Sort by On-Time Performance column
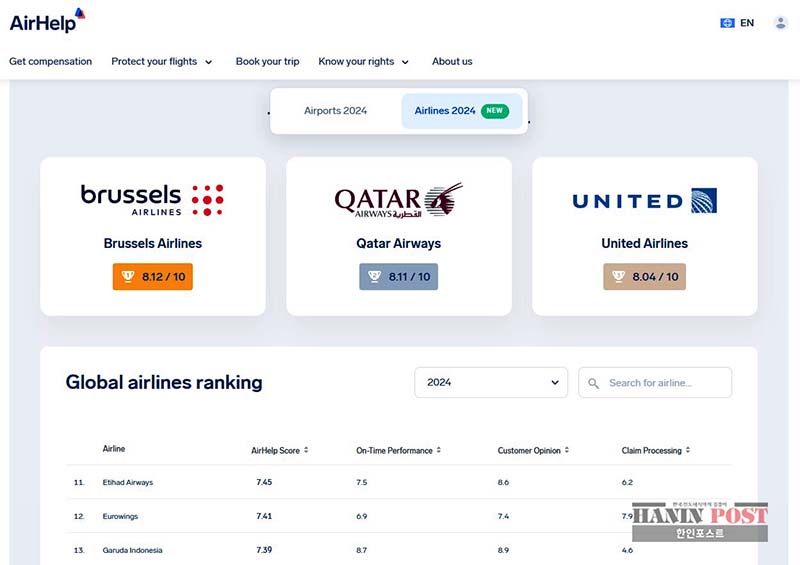 click(x=398, y=451)
